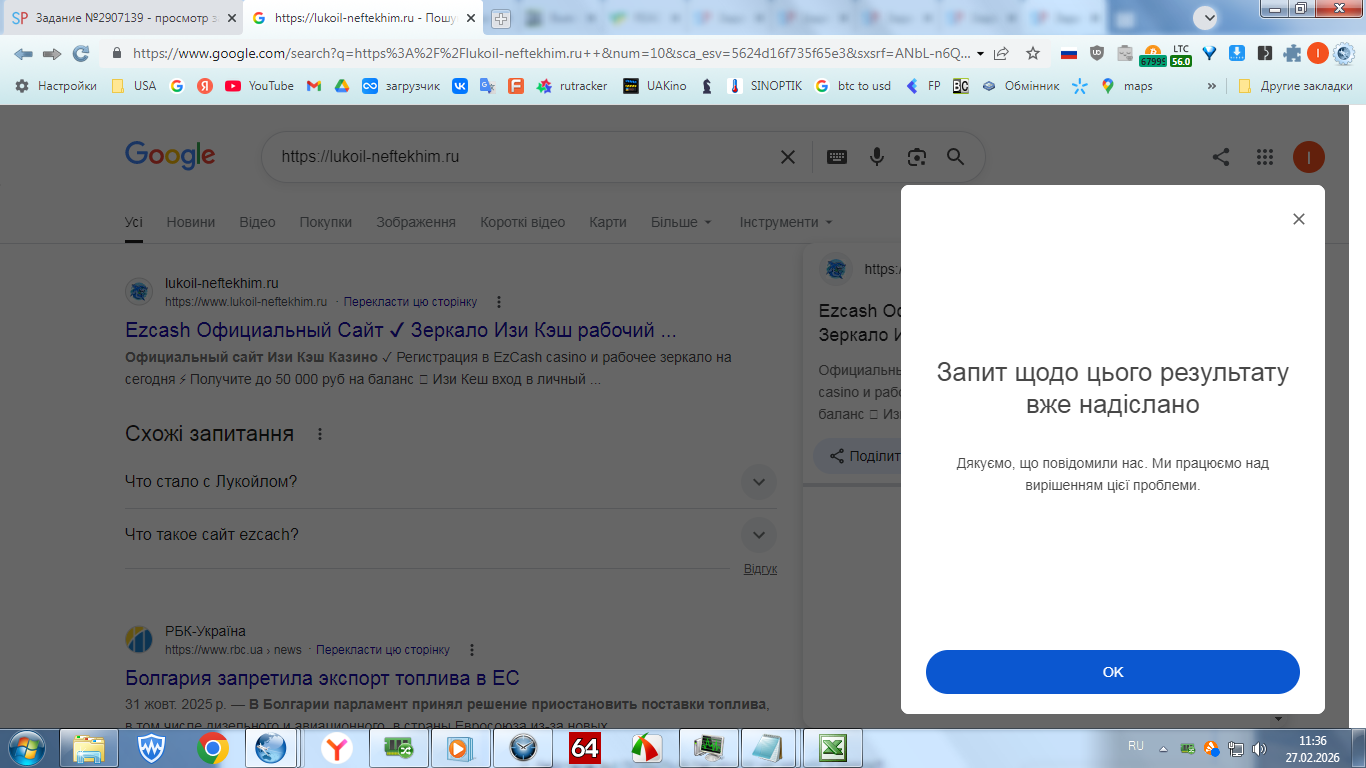Click the share icon beside Google apps

(1221, 157)
